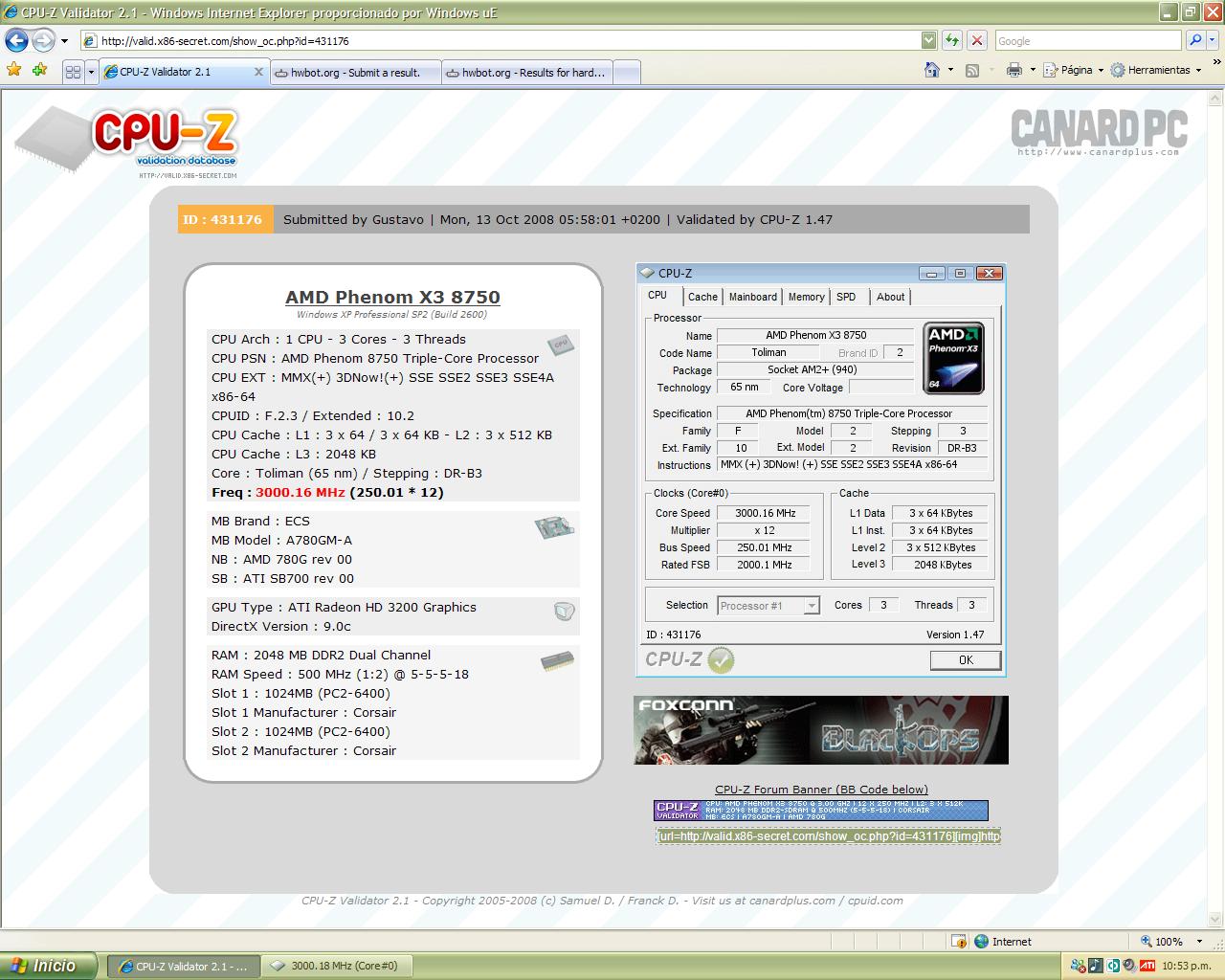Click the browser Forward arrow
1225x980 pixels.
43,40
